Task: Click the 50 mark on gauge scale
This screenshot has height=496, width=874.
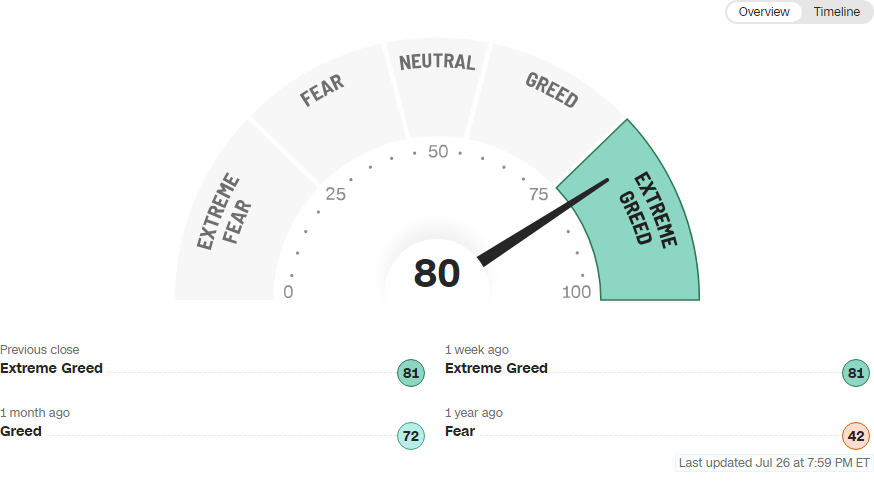Action: tap(438, 152)
